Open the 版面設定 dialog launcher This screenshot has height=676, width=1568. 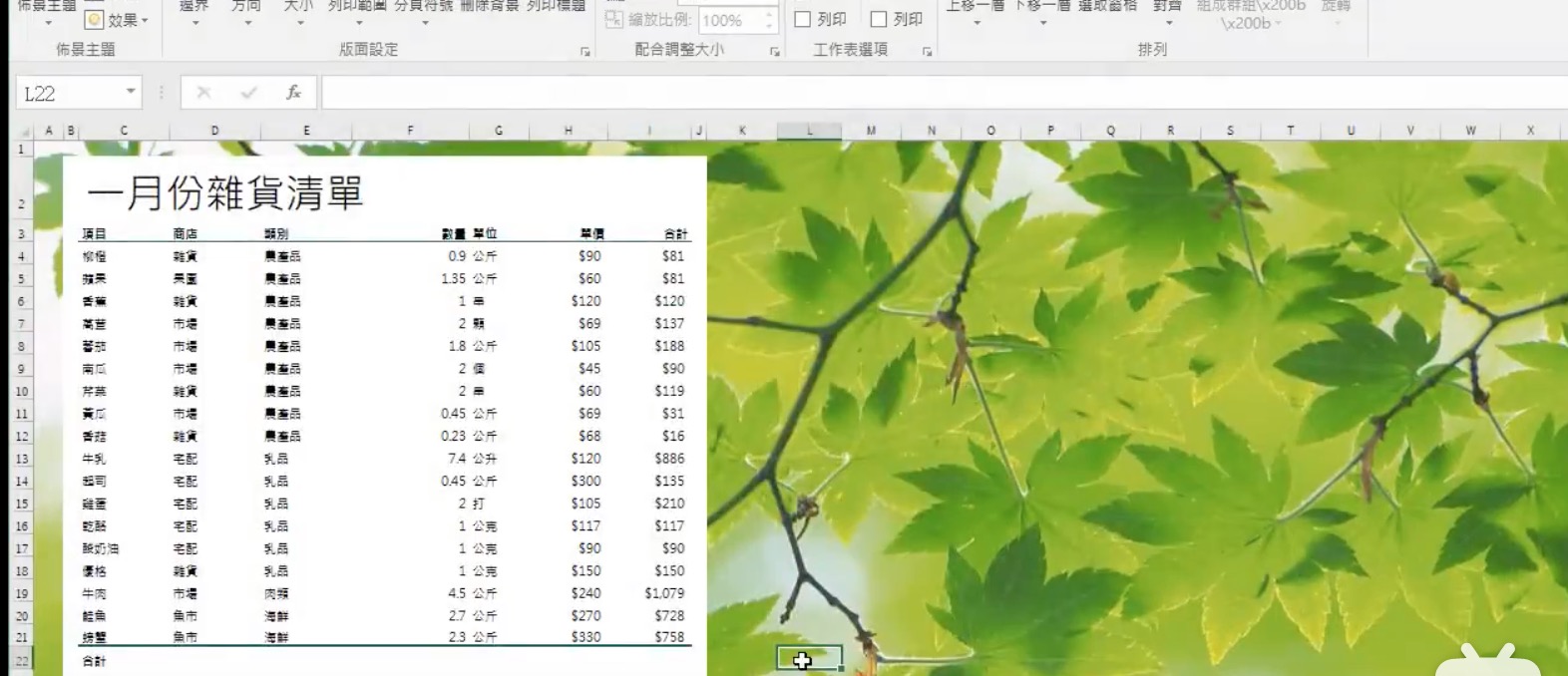coord(586,51)
